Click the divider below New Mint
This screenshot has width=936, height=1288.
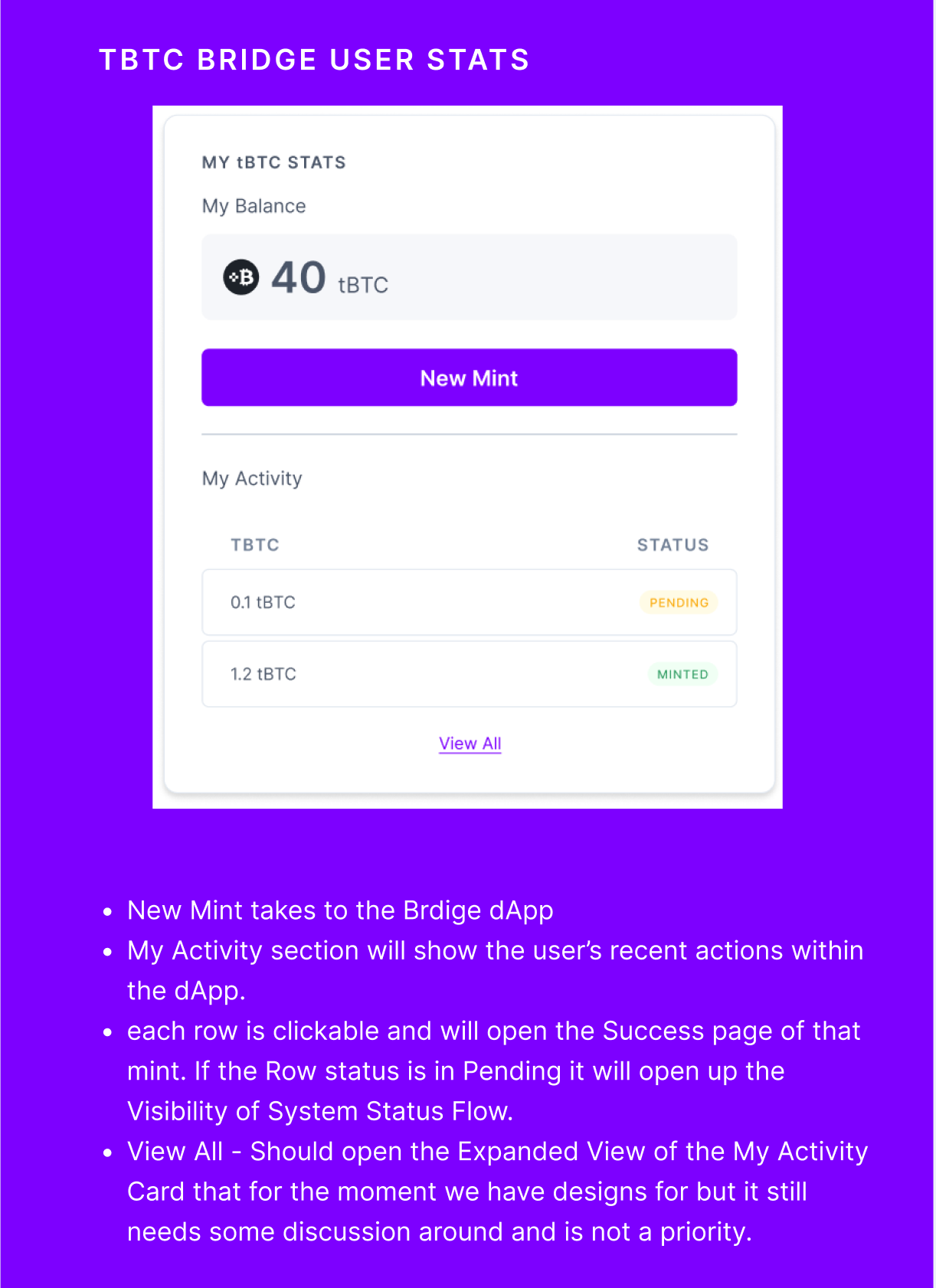[x=469, y=433]
